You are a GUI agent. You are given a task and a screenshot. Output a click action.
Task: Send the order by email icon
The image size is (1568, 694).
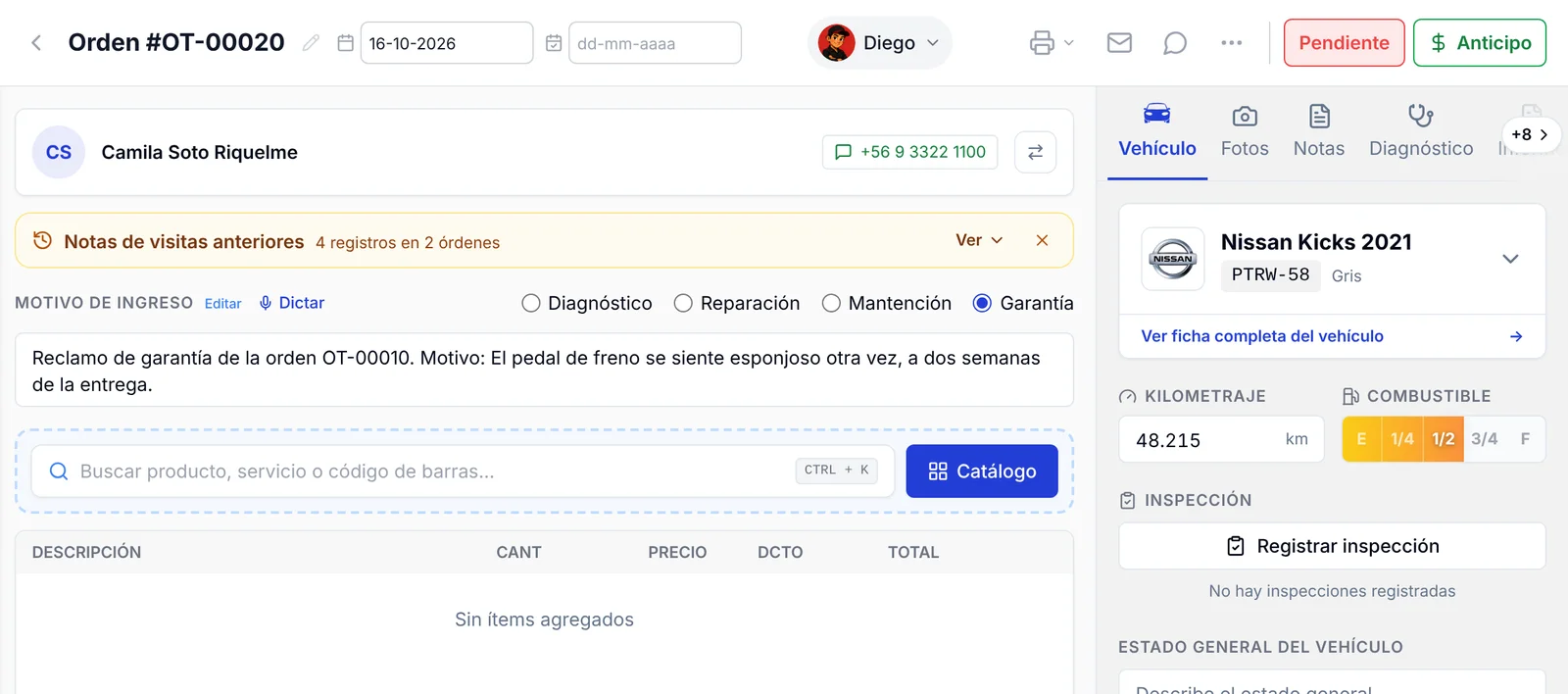coord(1119,43)
